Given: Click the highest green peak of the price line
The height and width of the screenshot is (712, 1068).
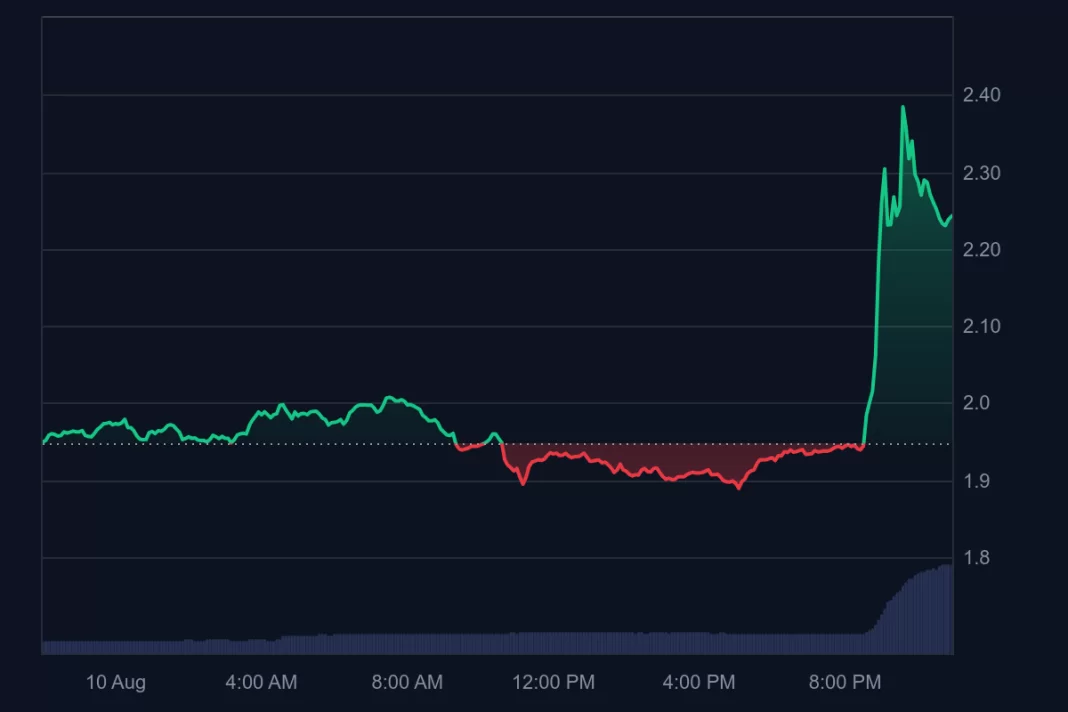Looking at the screenshot, I should pos(903,107).
